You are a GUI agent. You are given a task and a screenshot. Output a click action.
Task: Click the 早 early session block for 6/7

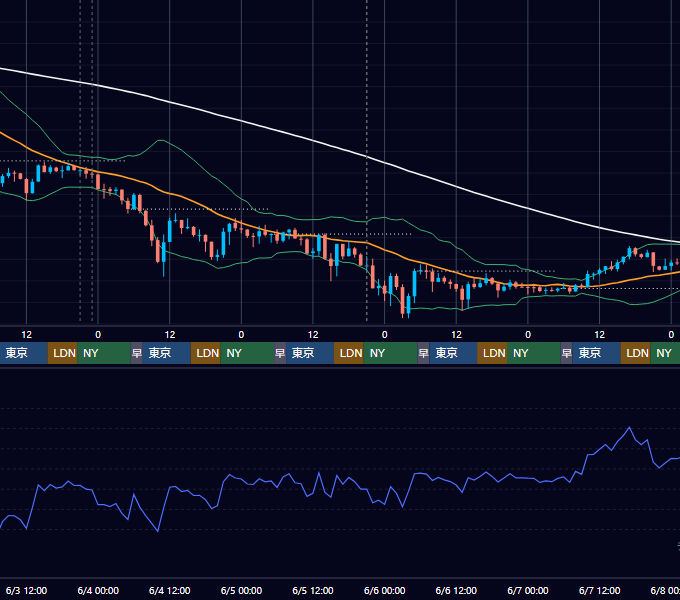click(x=566, y=353)
